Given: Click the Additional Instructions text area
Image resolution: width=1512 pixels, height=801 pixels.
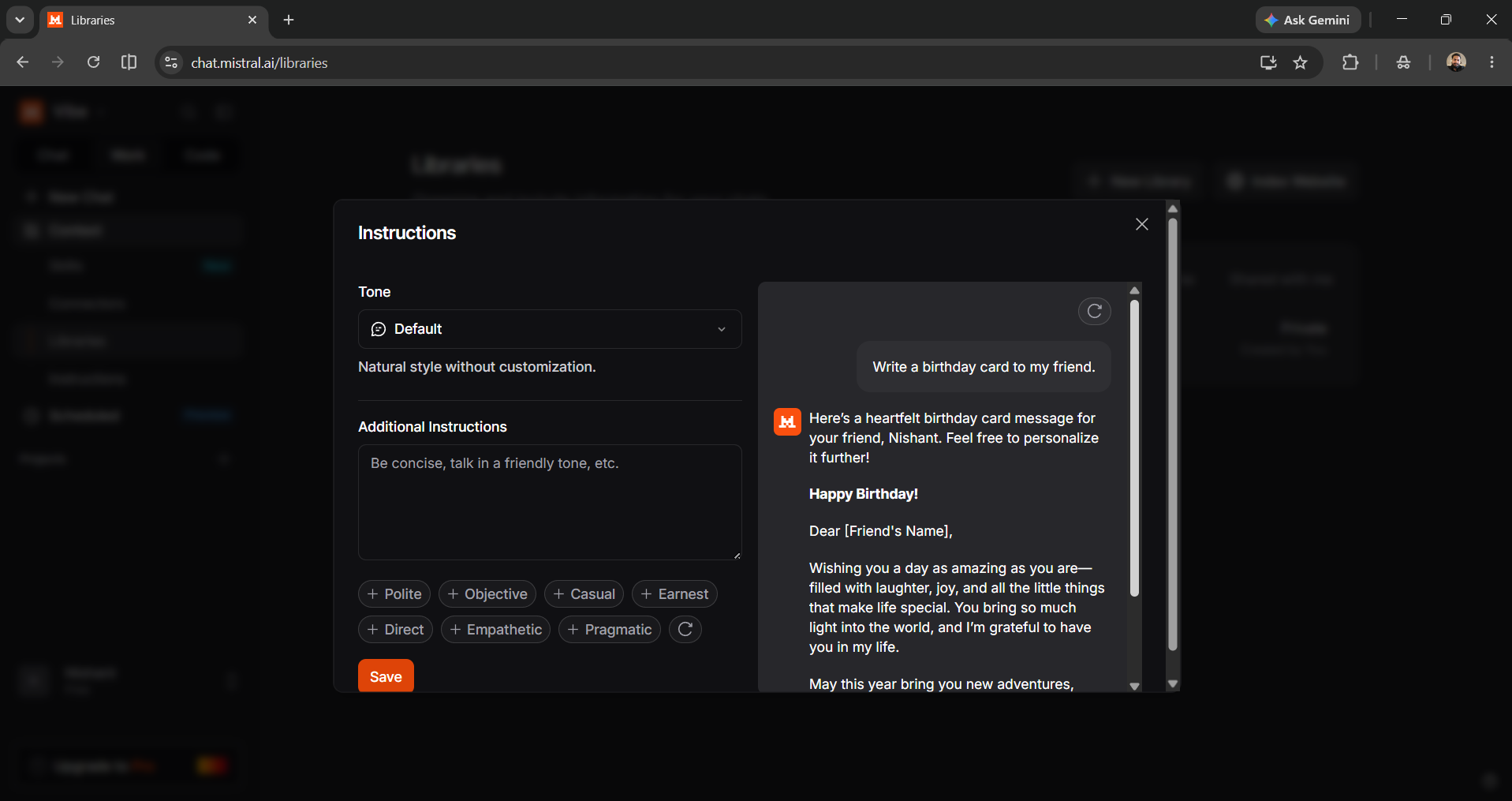Looking at the screenshot, I should (x=550, y=502).
